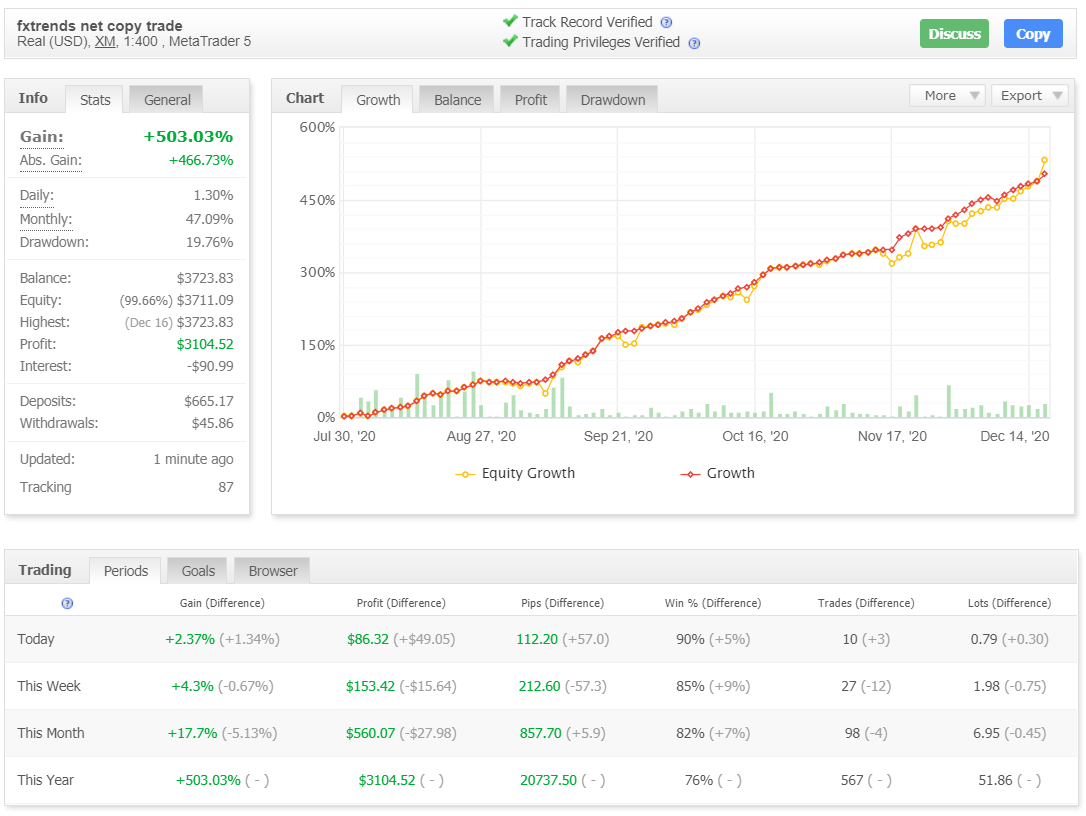Viewport: 1086px width, 816px height.
Task: Open the General info tab
Action: point(167,100)
